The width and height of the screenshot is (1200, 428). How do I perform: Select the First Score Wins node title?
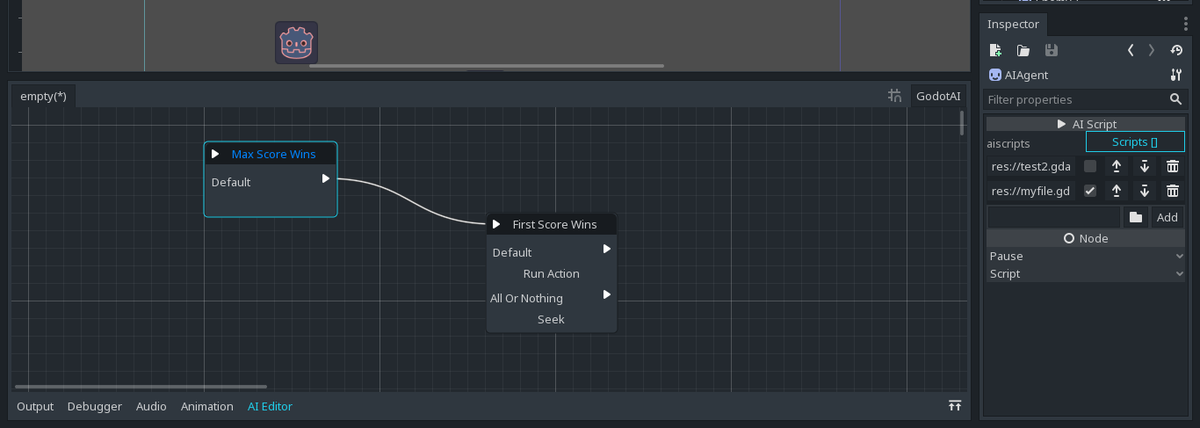554,224
